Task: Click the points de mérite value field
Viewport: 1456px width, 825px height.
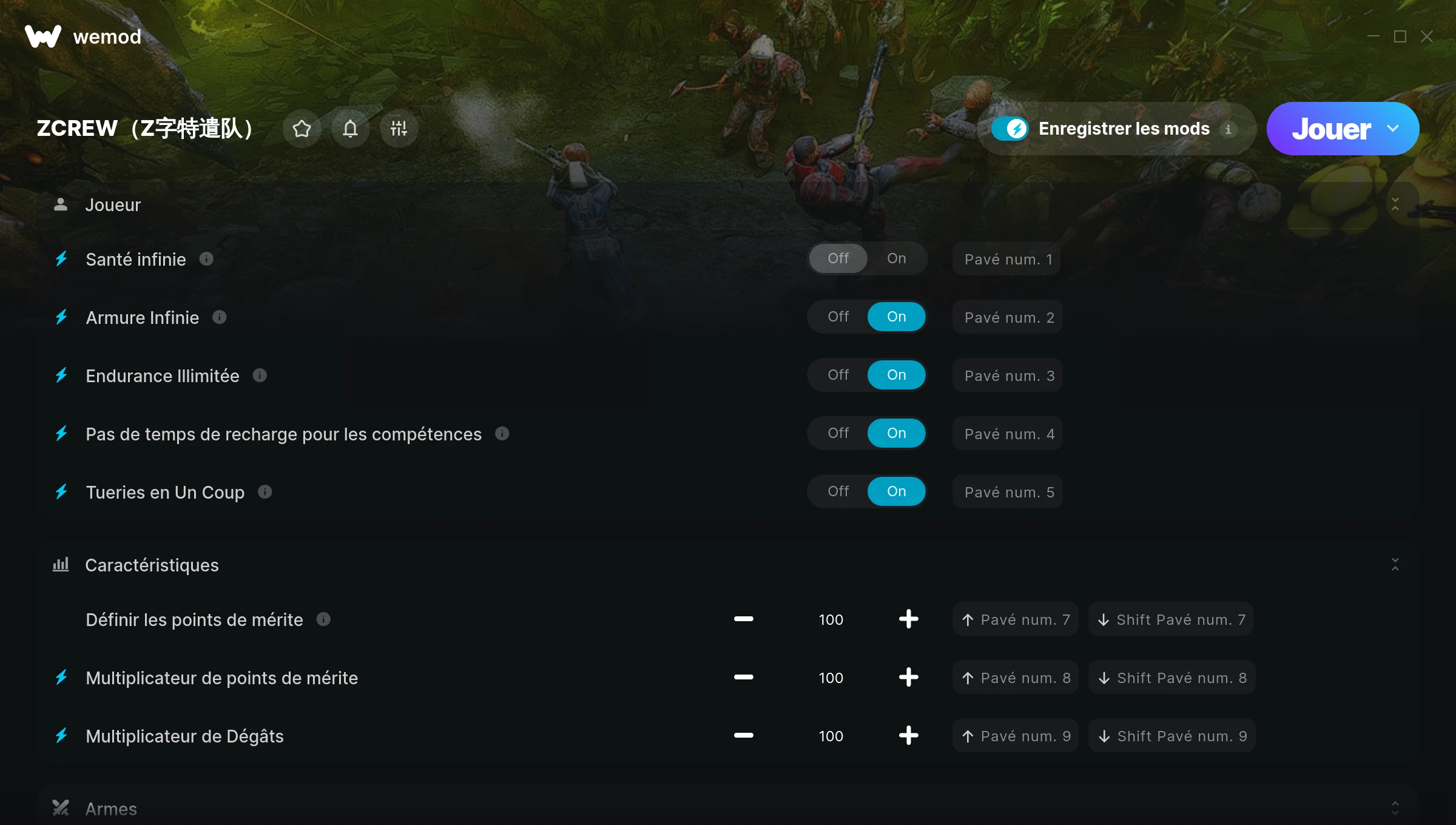Action: [831, 619]
